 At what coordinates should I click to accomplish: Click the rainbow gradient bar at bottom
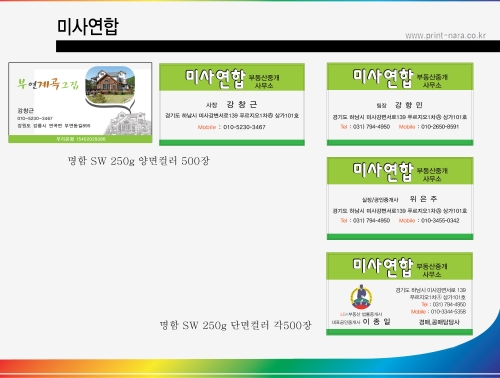coord(250,368)
